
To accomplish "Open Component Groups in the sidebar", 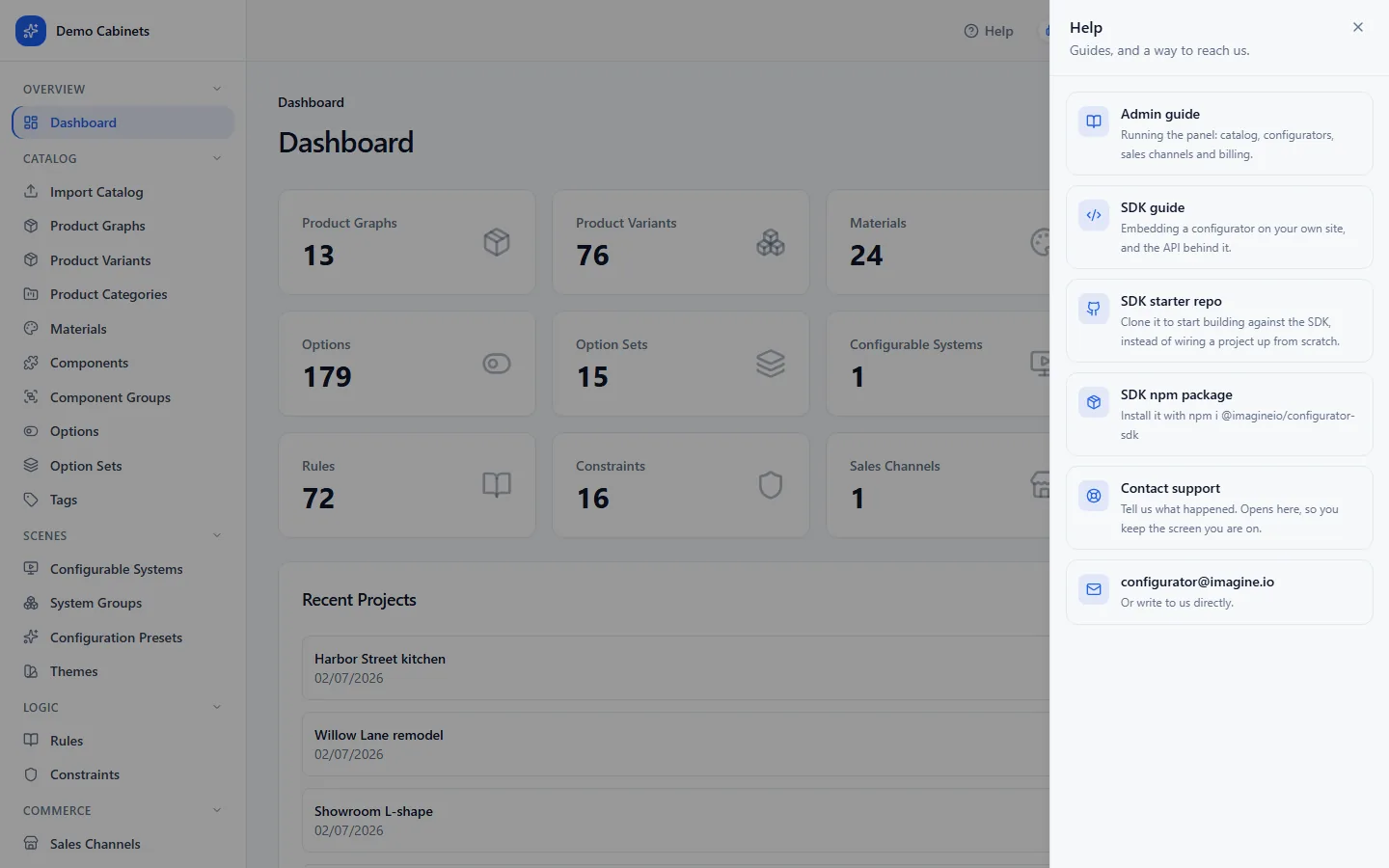I will (123, 397).
